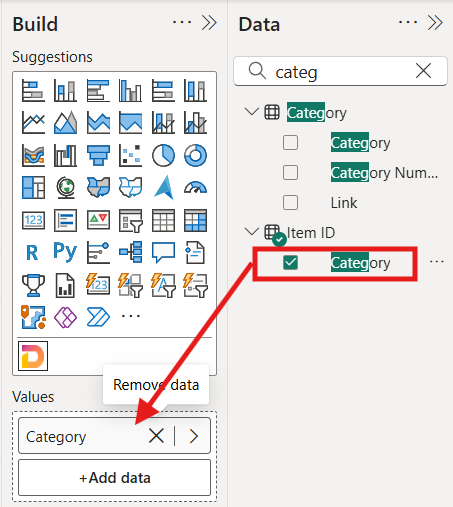This screenshot has width=453, height=507.
Task: Check the Category Num... field checkbox
Action: (290, 173)
